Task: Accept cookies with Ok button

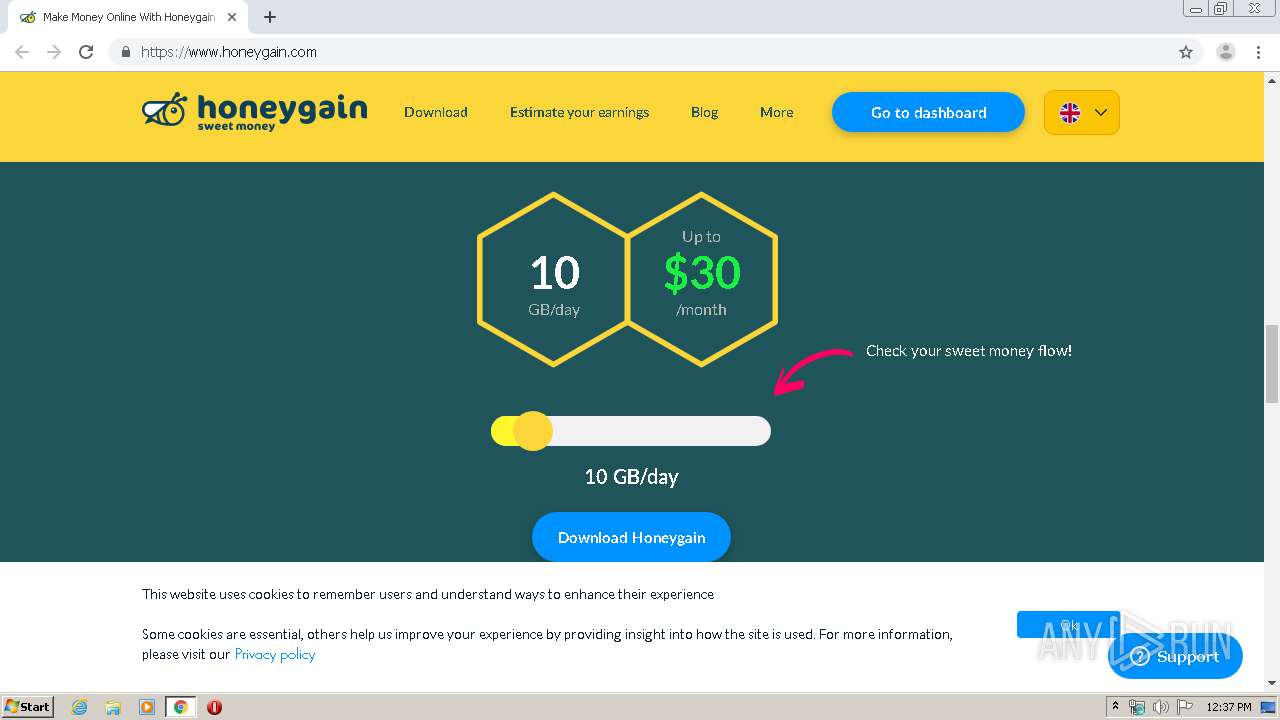Action: 1068,624
